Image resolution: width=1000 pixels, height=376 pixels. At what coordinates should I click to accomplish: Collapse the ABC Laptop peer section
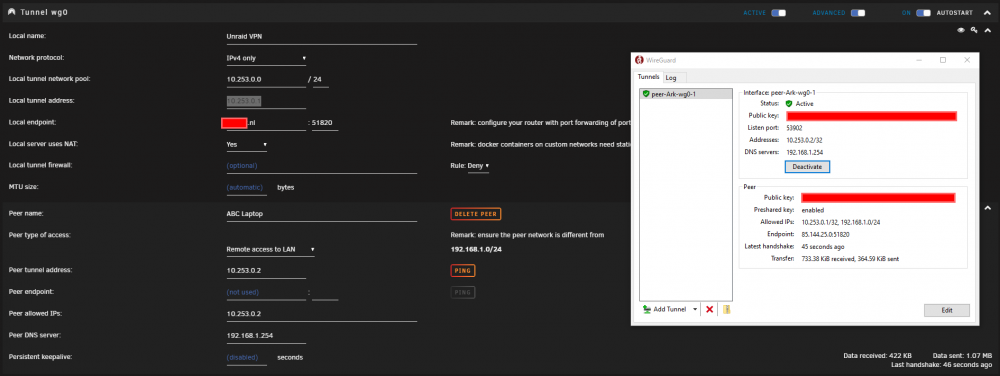coord(988,208)
